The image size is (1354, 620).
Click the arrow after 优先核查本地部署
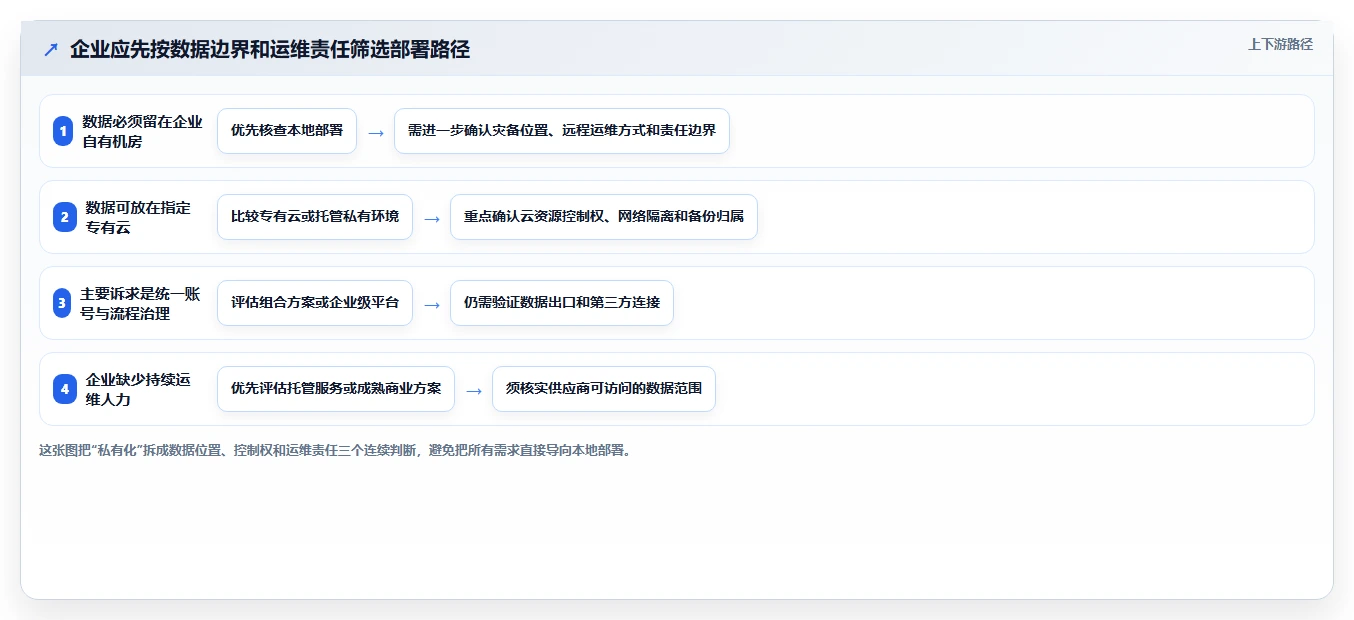(376, 132)
